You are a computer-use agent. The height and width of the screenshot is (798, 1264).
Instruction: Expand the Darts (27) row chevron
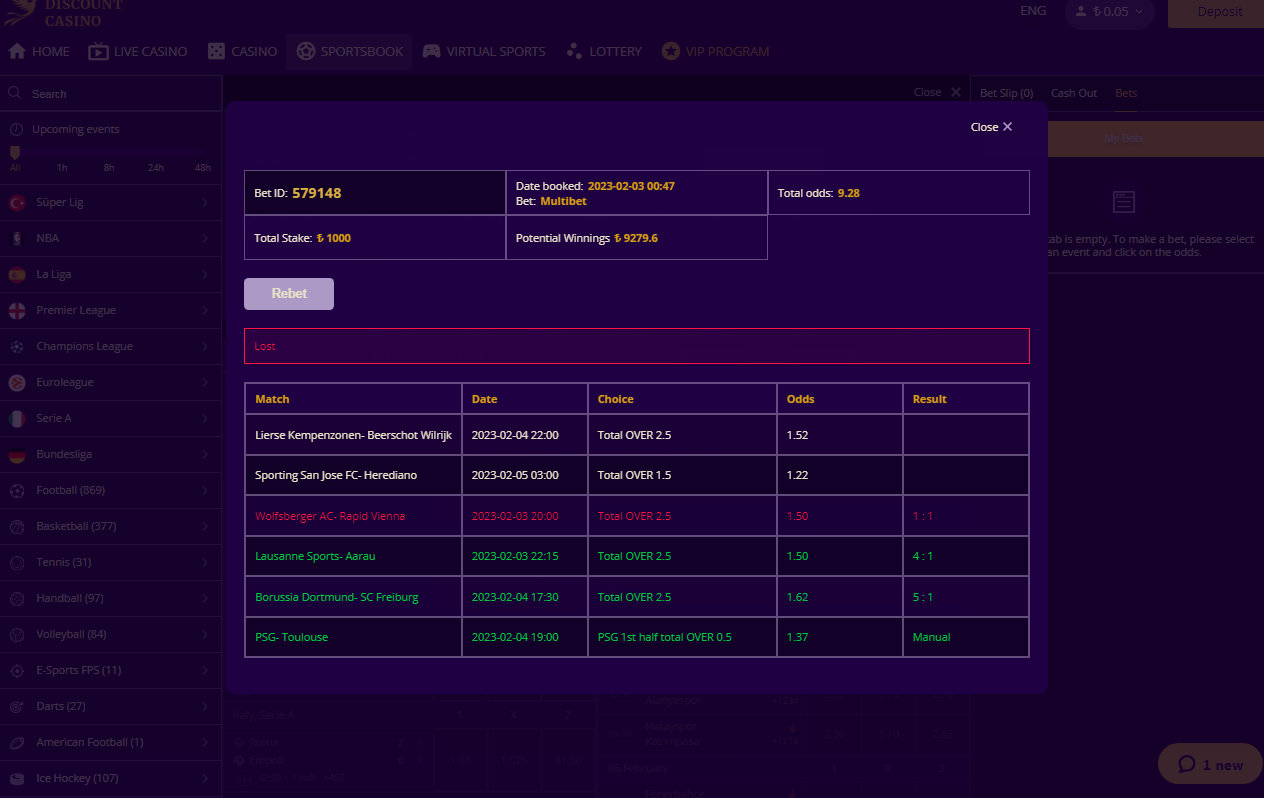coord(205,706)
